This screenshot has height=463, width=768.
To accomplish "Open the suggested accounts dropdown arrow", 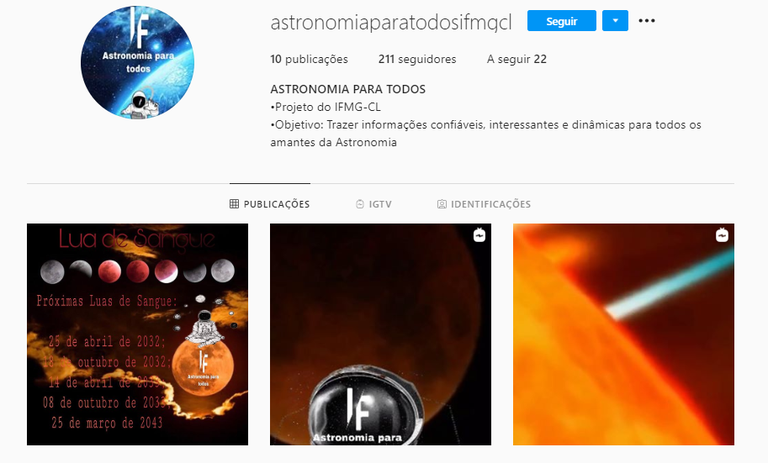I will 615,21.
